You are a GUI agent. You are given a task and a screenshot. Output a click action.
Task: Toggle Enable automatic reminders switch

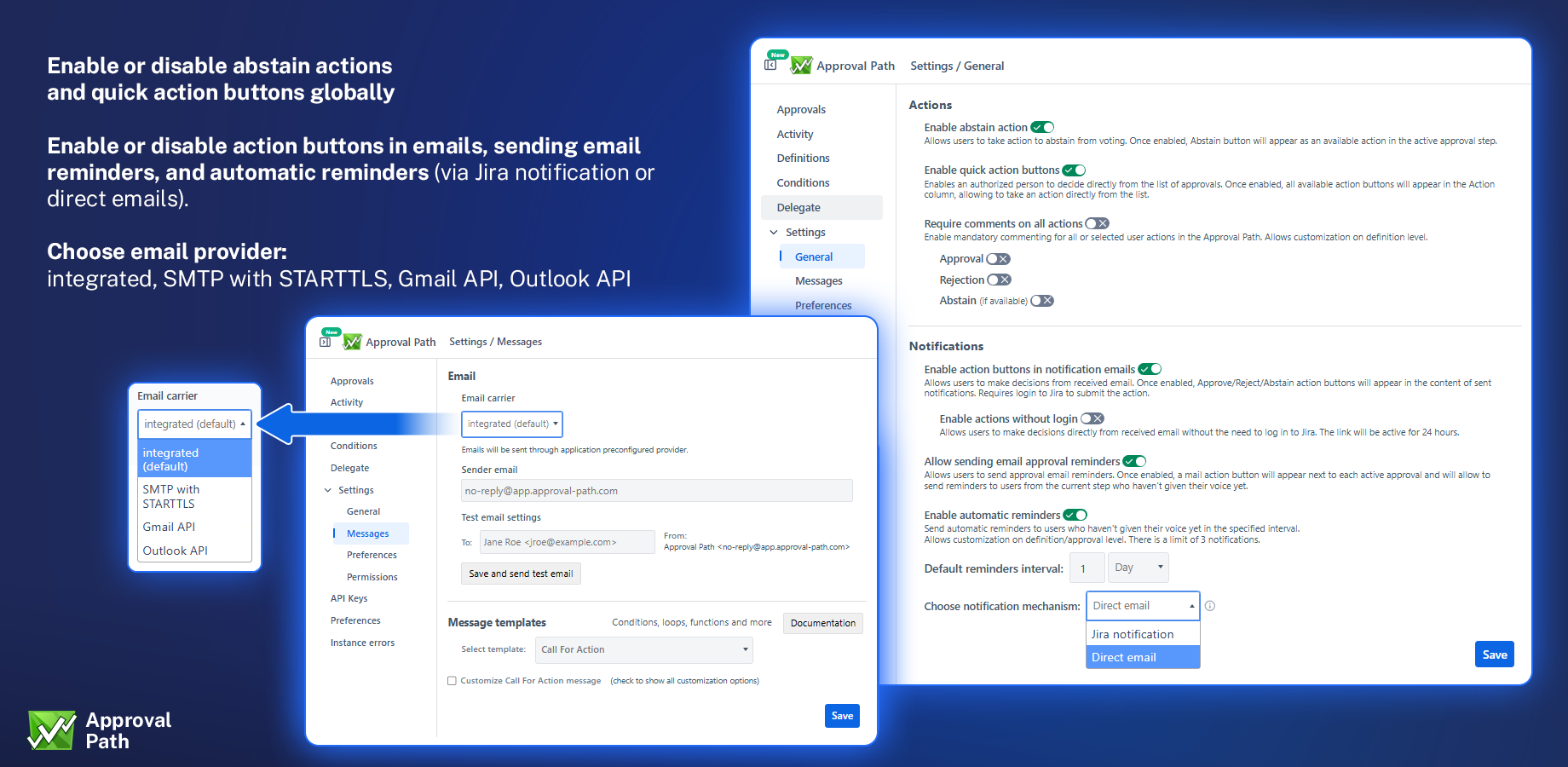(x=1075, y=515)
